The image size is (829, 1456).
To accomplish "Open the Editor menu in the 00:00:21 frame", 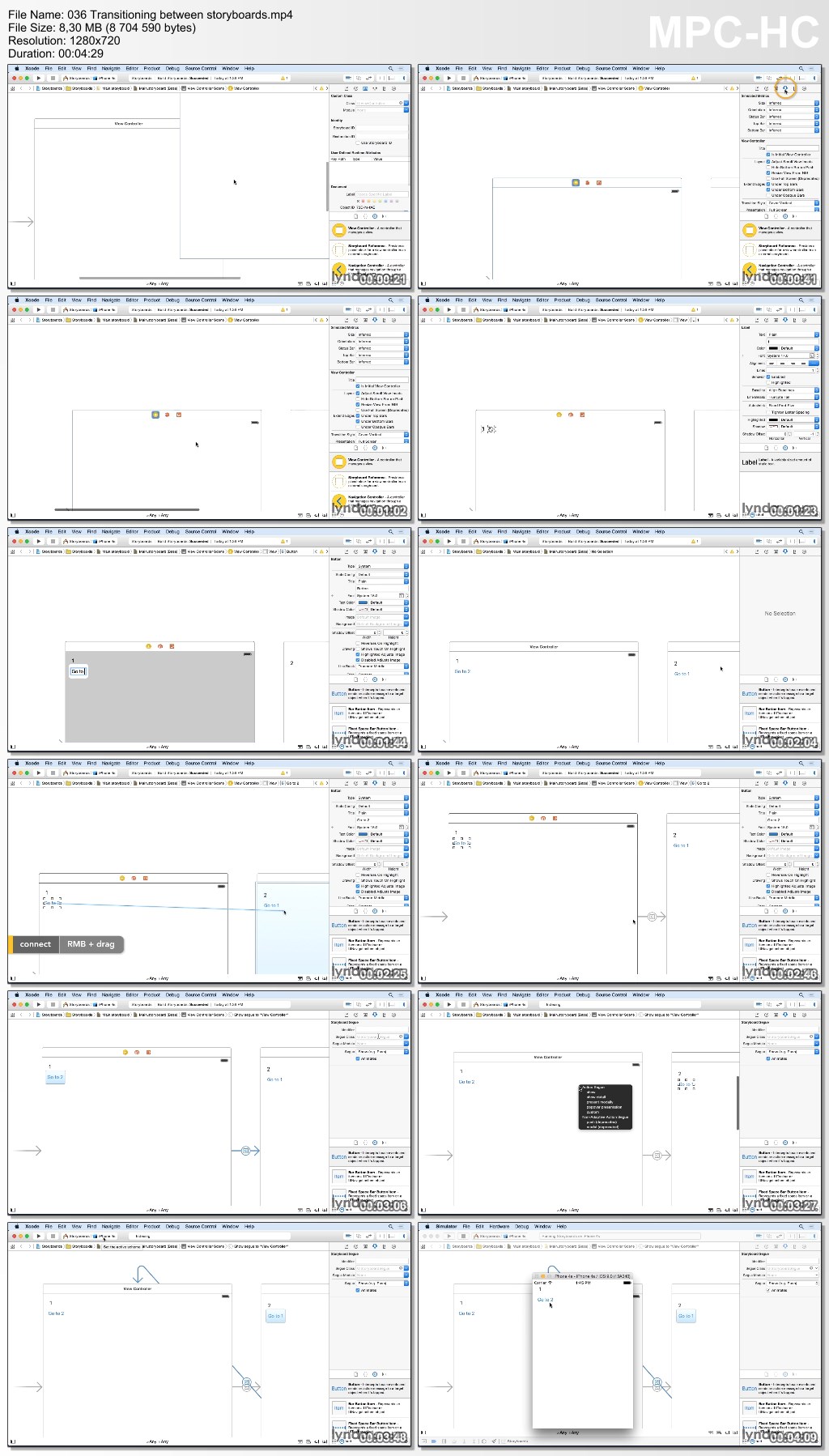I will coord(132,69).
